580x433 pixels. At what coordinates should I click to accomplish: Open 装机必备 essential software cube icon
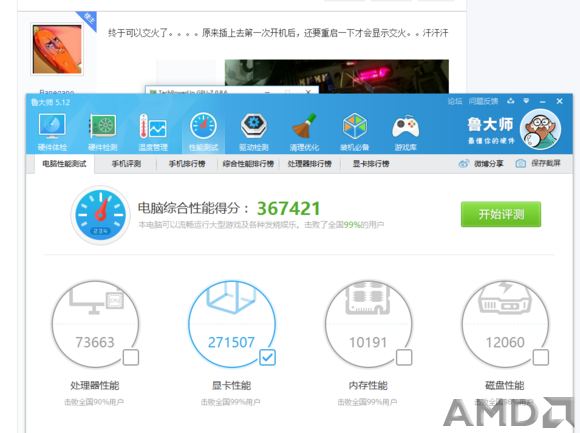click(354, 132)
